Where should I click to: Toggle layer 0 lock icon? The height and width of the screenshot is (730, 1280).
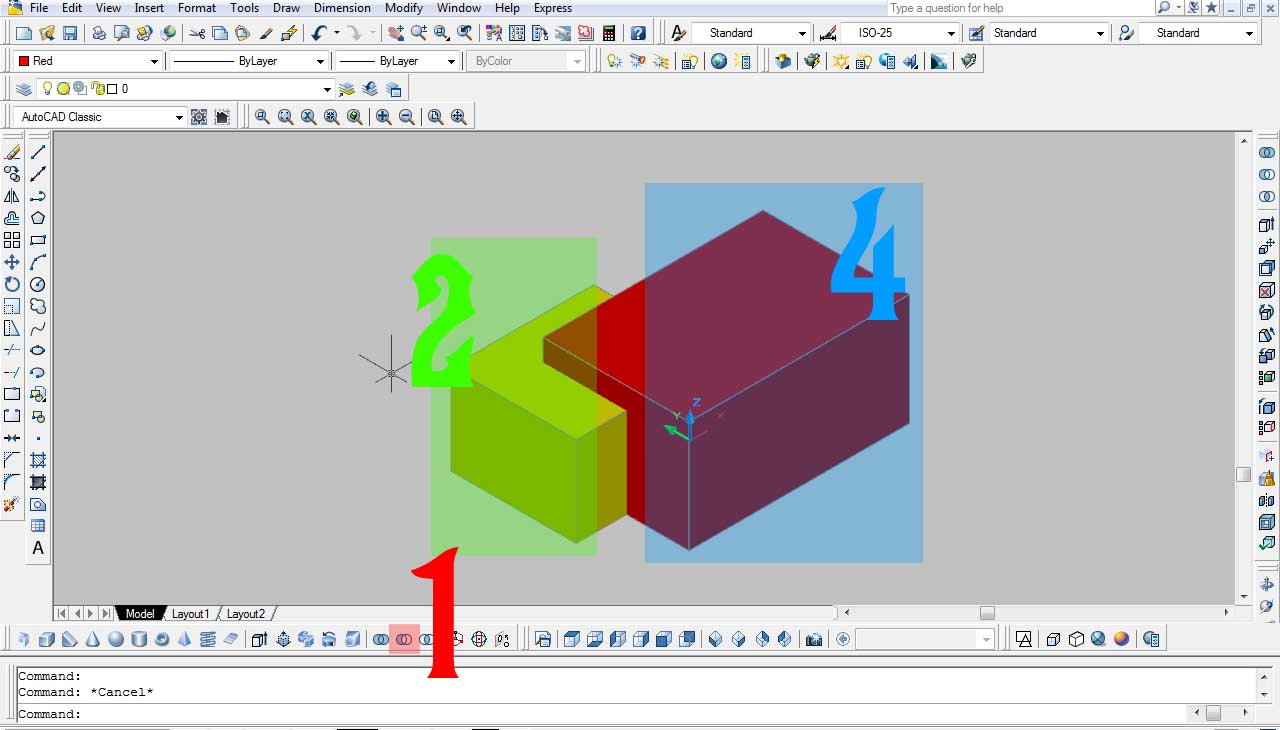[97, 89]
